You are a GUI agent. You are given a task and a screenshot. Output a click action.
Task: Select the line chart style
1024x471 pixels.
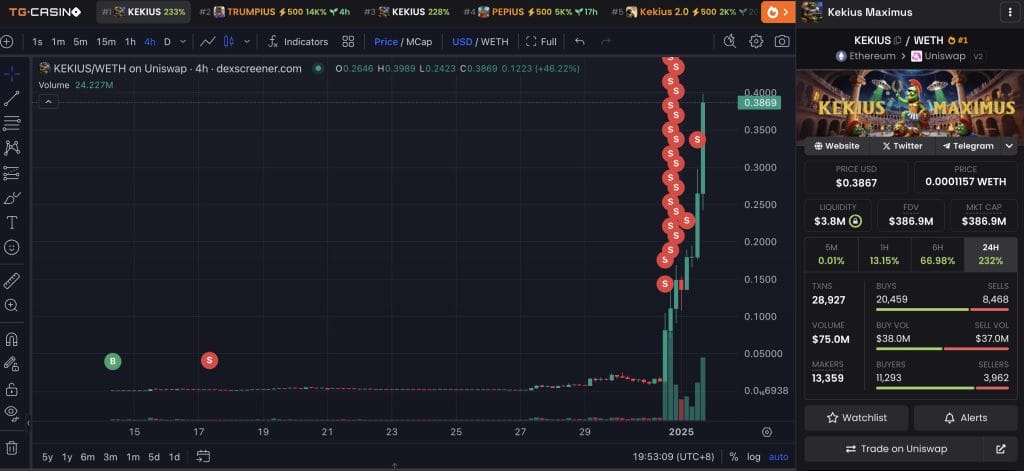click(208, 42)
